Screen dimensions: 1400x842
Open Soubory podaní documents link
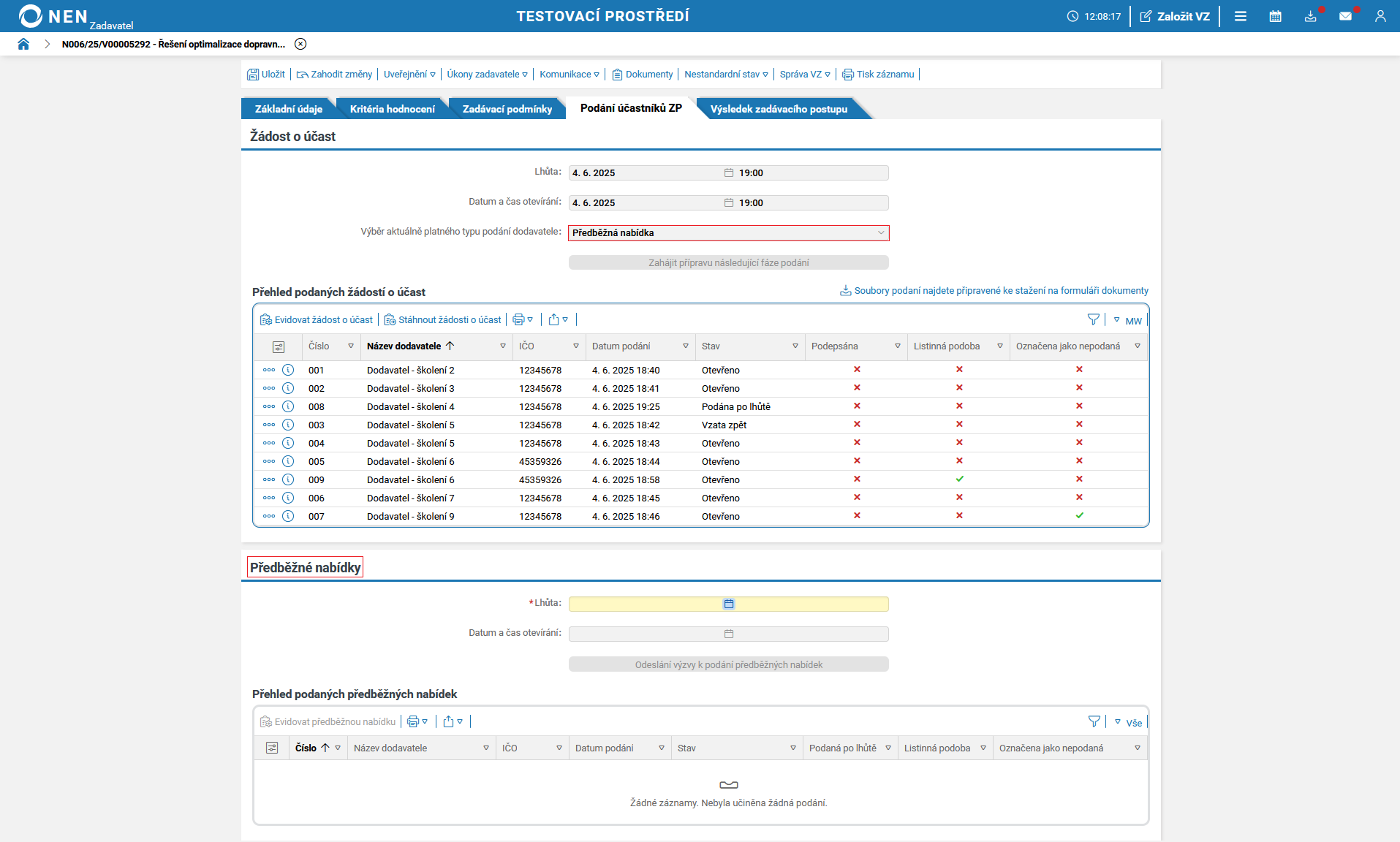click(994, 291)
